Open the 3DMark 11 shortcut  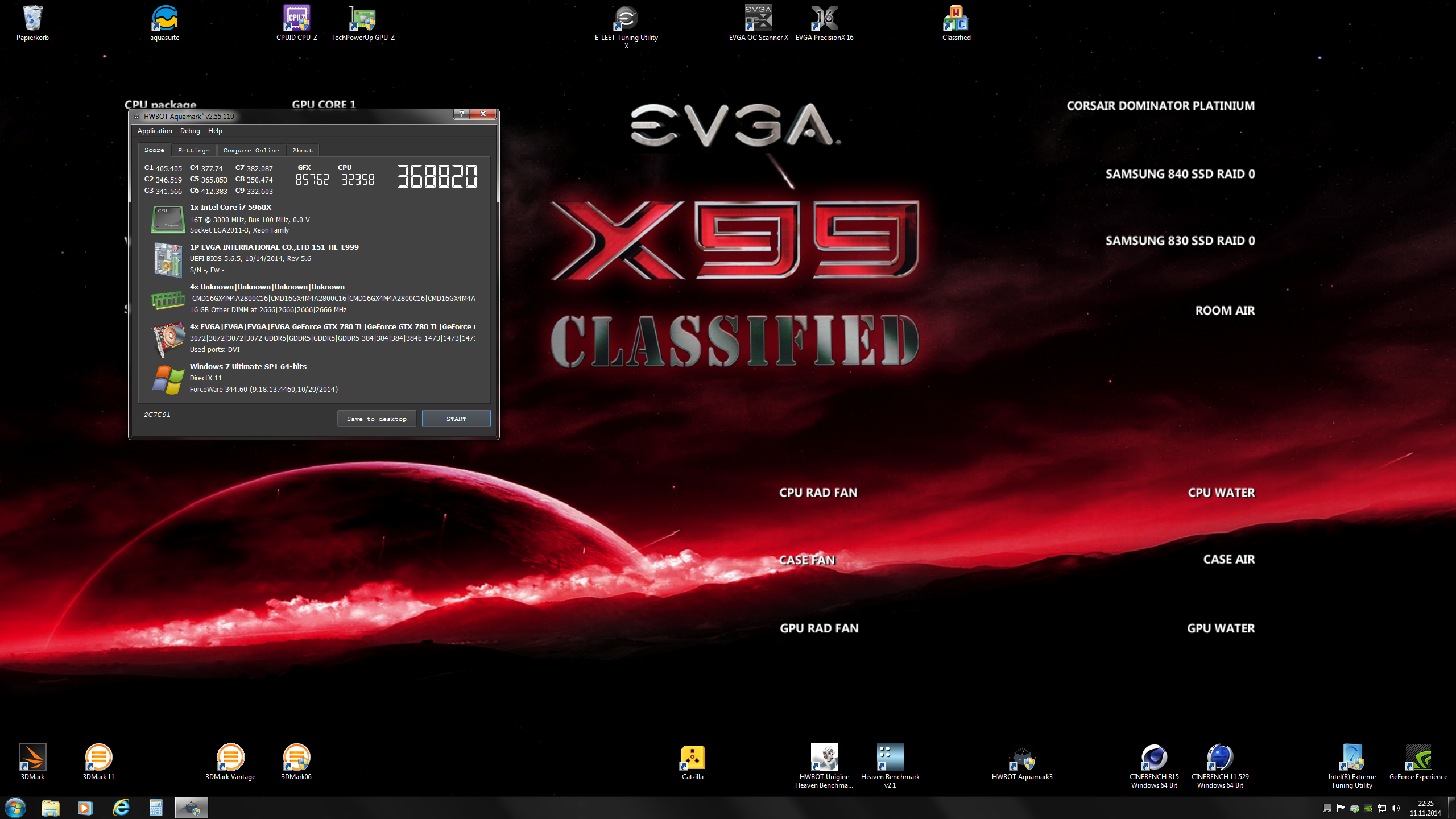[98, 762]
